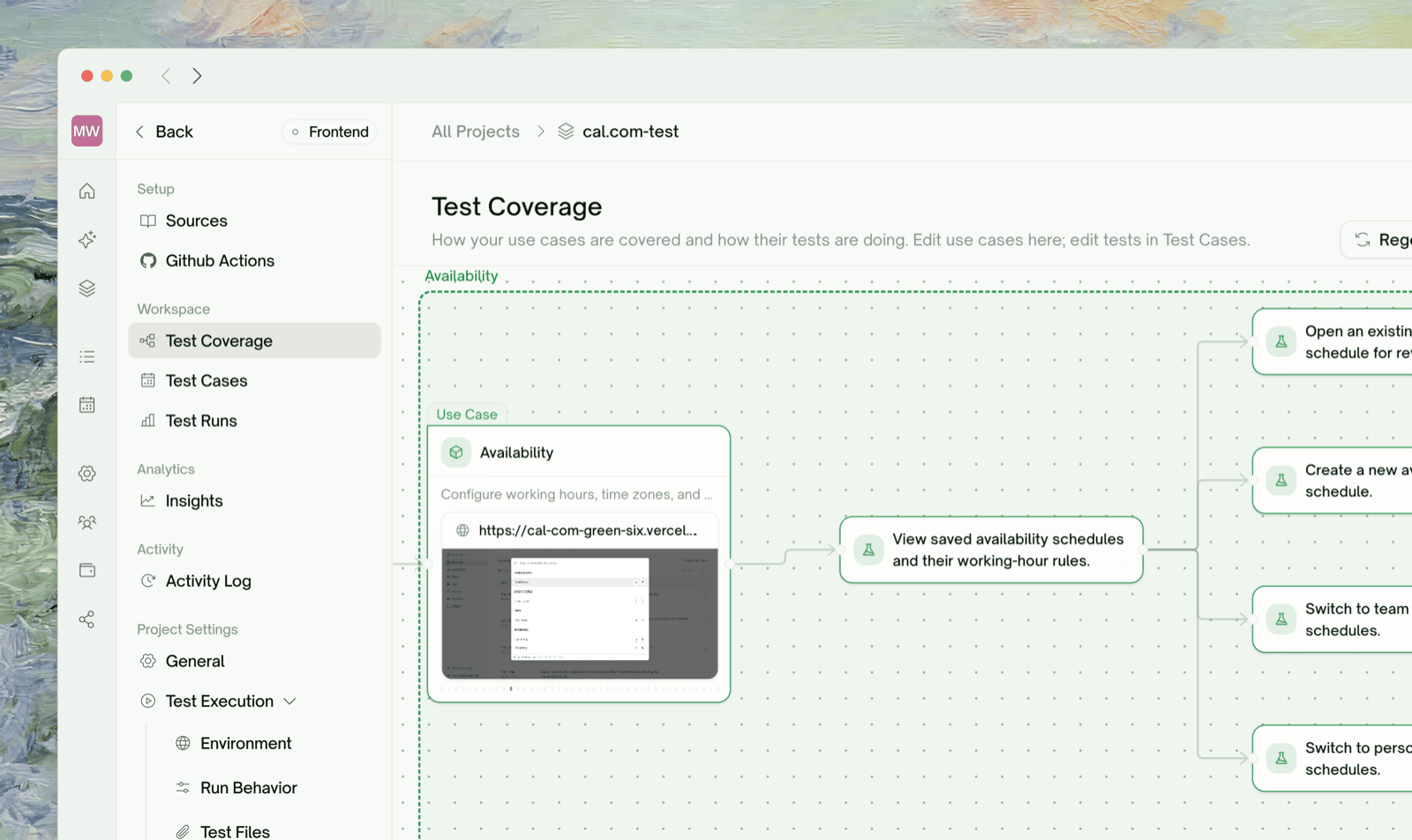Image resolution: width=1412 pixels, height=840 pixels.
Task: Select the 'Create a new schedule' node
Action: [x=1332, y=481]
